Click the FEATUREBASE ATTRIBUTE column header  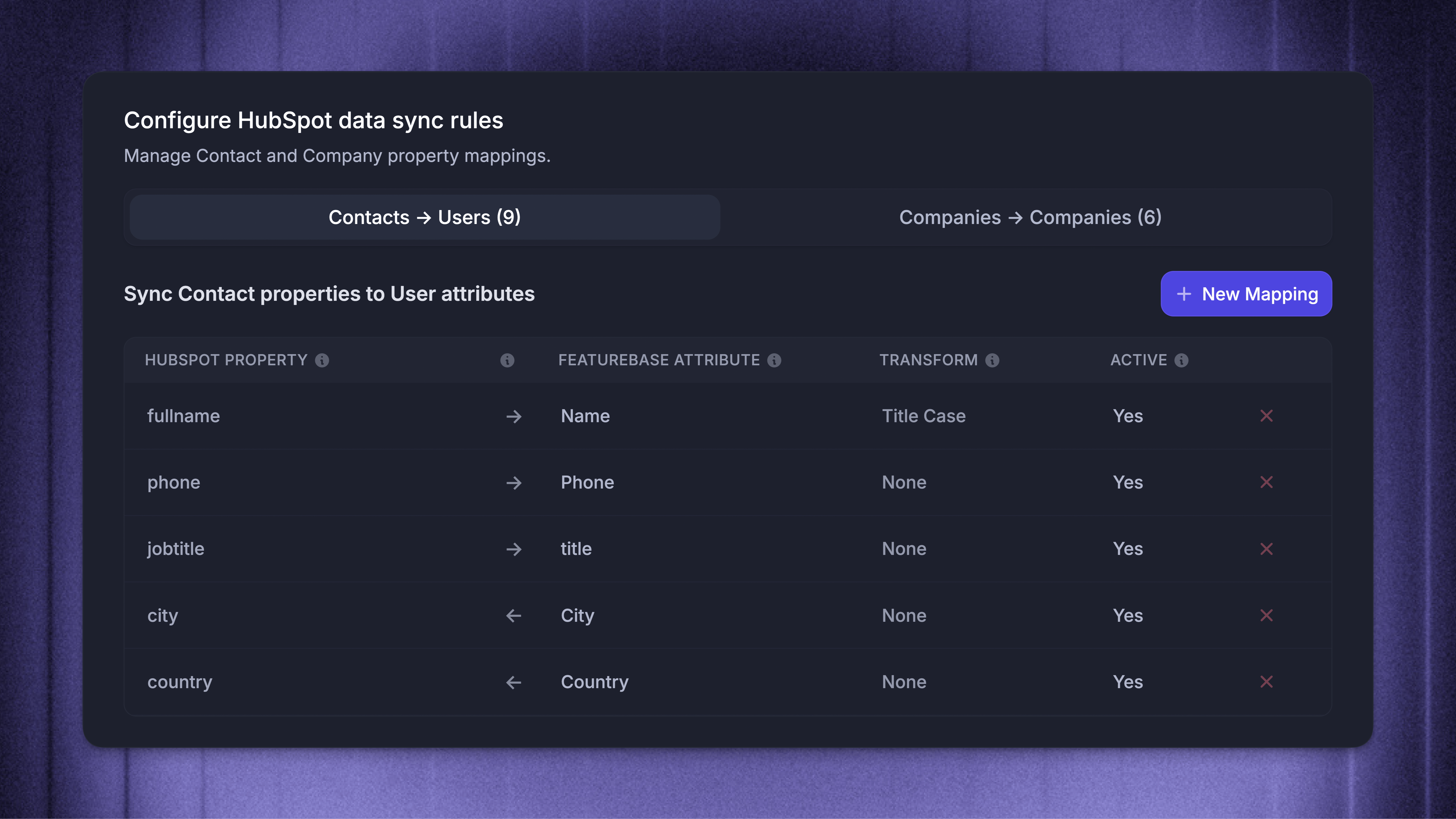pos(659,360)
